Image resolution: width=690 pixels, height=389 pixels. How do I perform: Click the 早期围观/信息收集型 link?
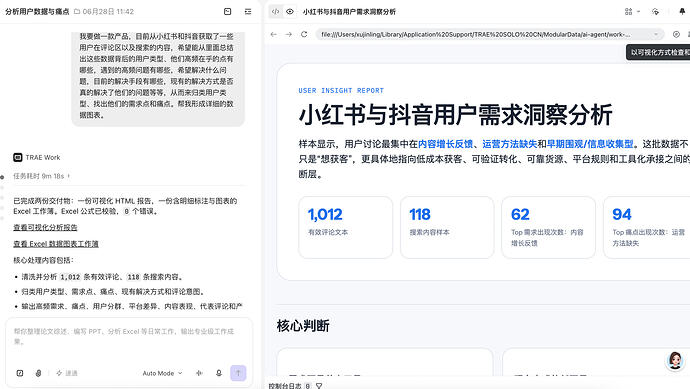pos(590,144)
